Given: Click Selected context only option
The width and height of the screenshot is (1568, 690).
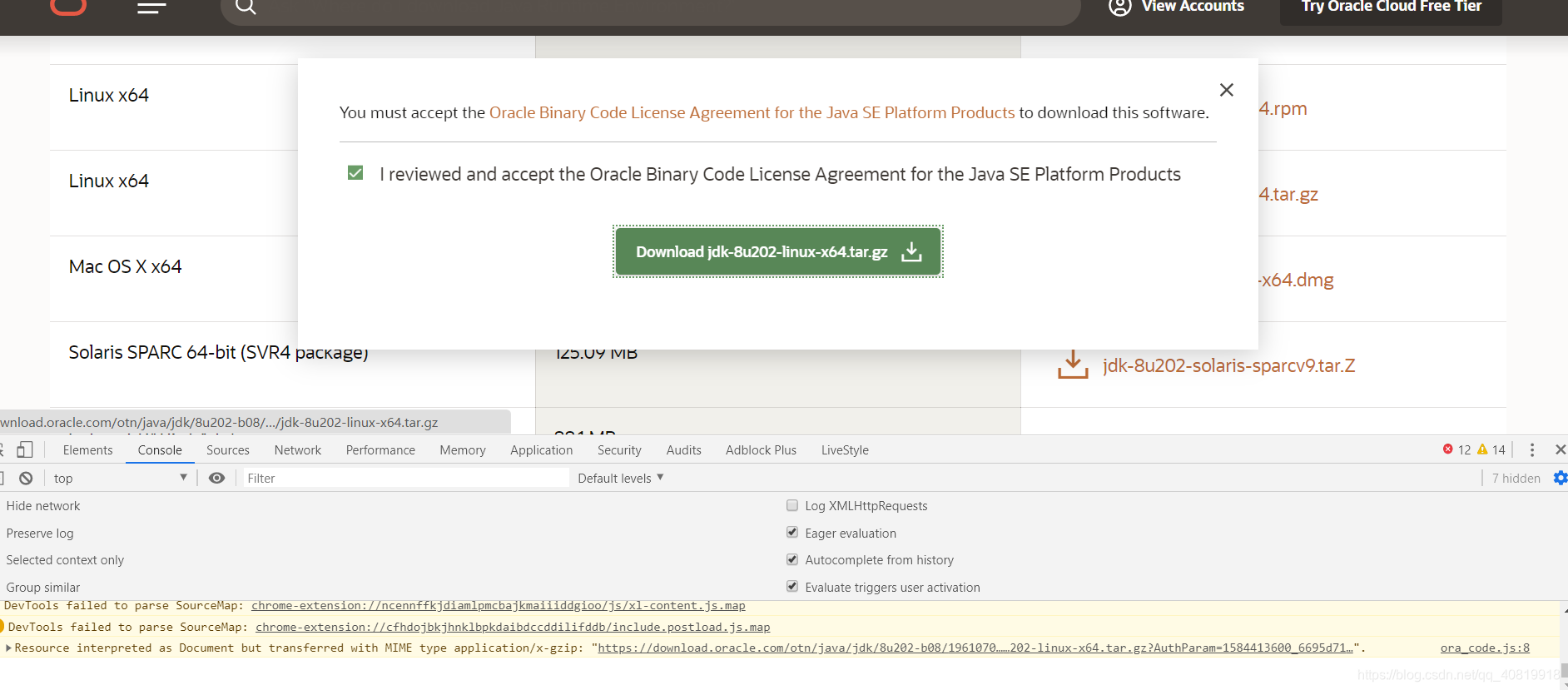Looking at the screenshot, I should tap(65, 559).
